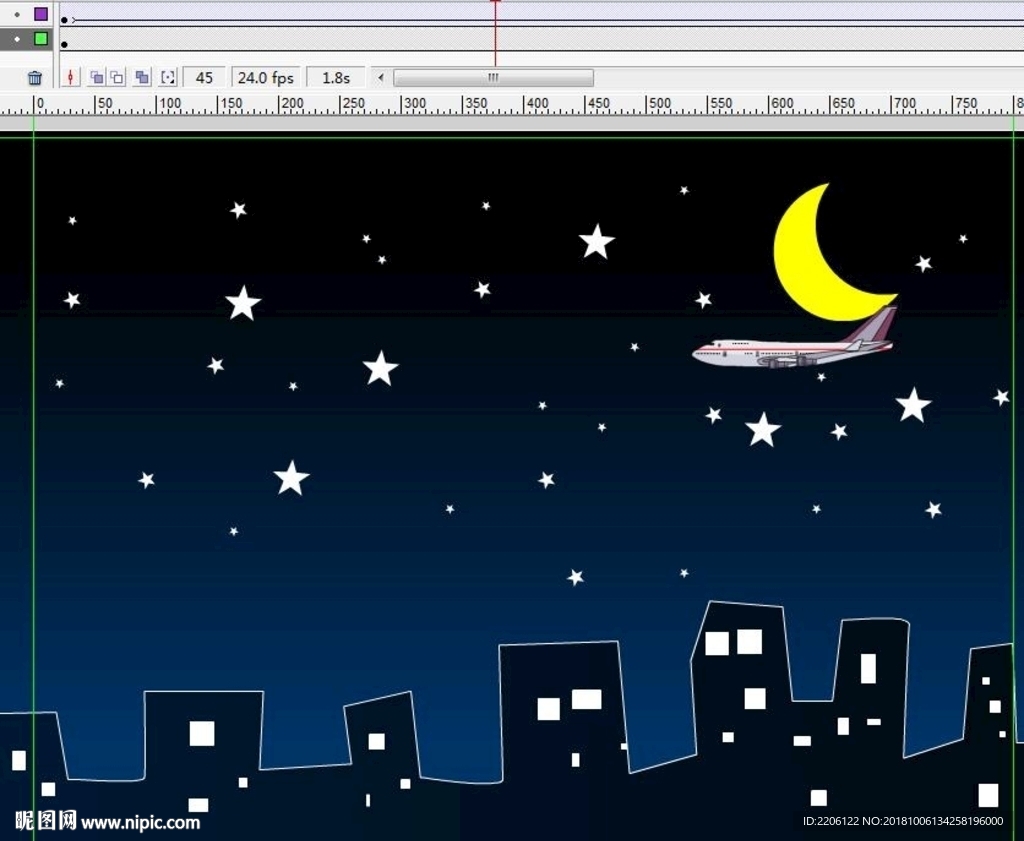This screenshot has width=1024, height=841.
Task: Delete the selected layer with the trash icon
Action: (x=35, y=78)
